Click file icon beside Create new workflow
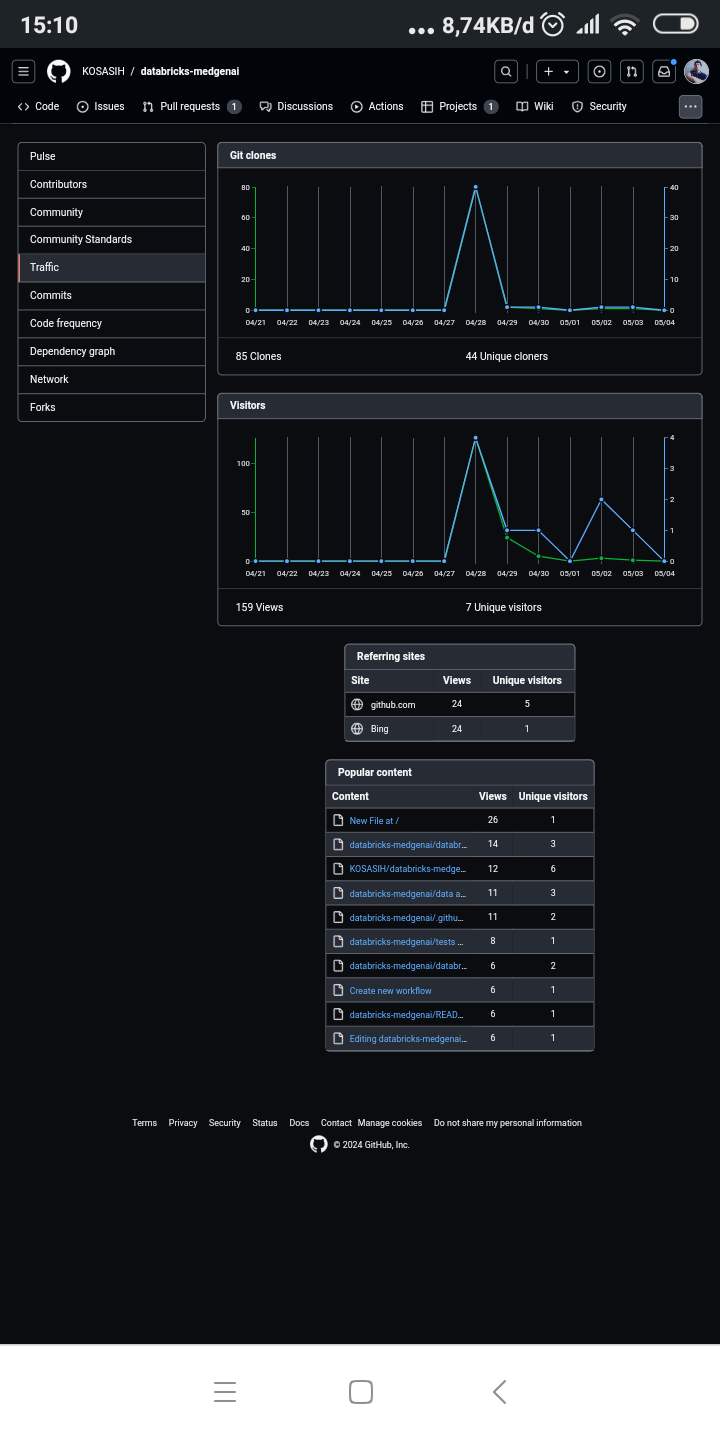The width and height of the screenshot is (720, 1440). [x=338, y=990]
